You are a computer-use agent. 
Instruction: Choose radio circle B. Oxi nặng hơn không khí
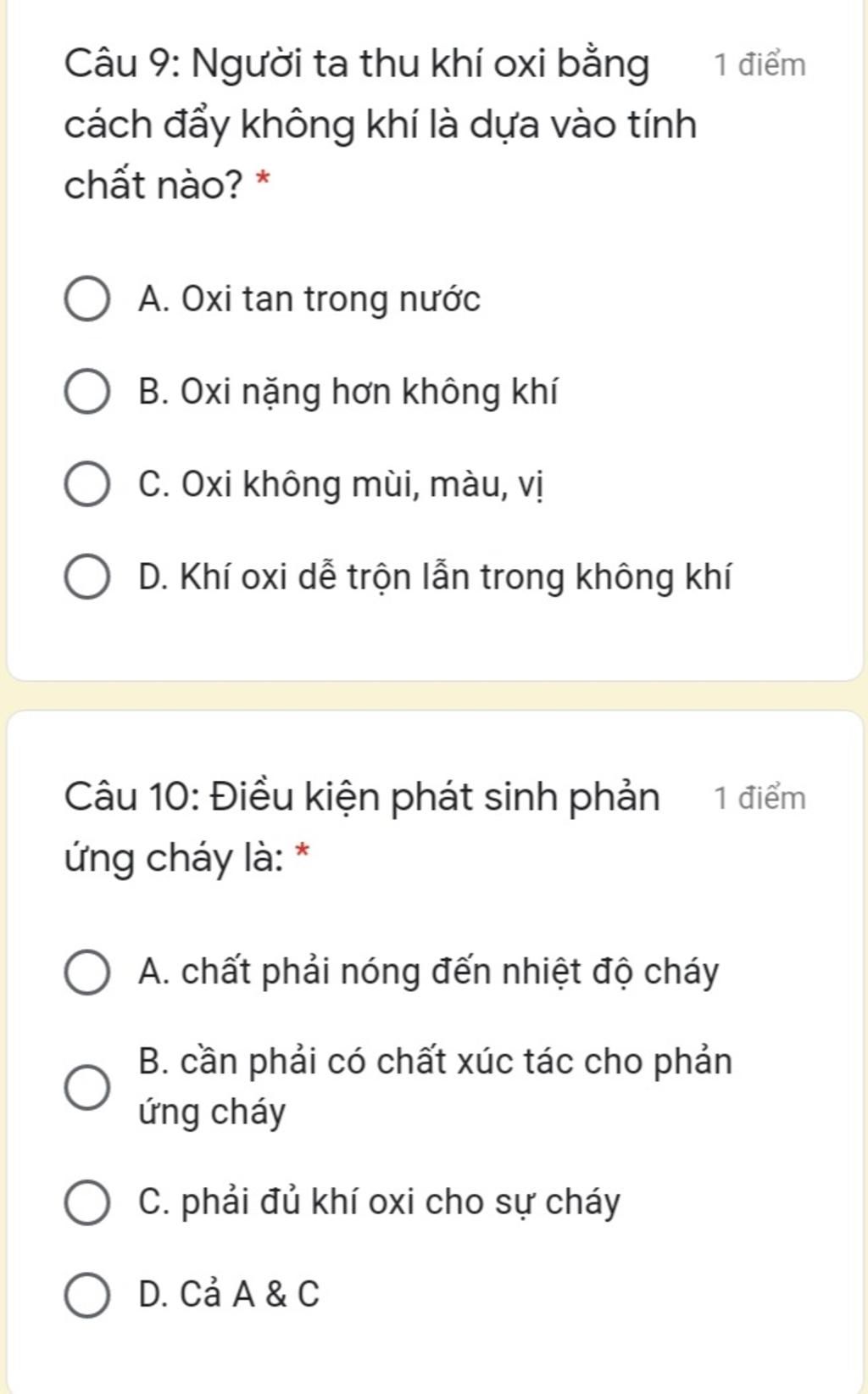[x=87, y=392]
